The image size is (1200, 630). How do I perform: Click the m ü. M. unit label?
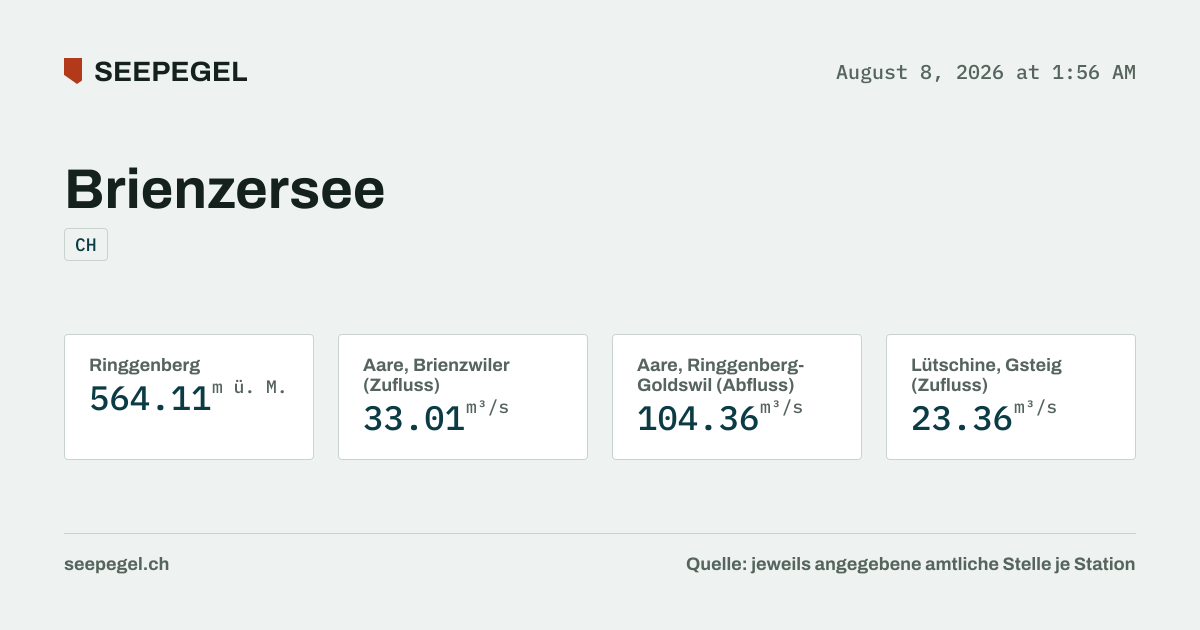click(x=249, y=388)
